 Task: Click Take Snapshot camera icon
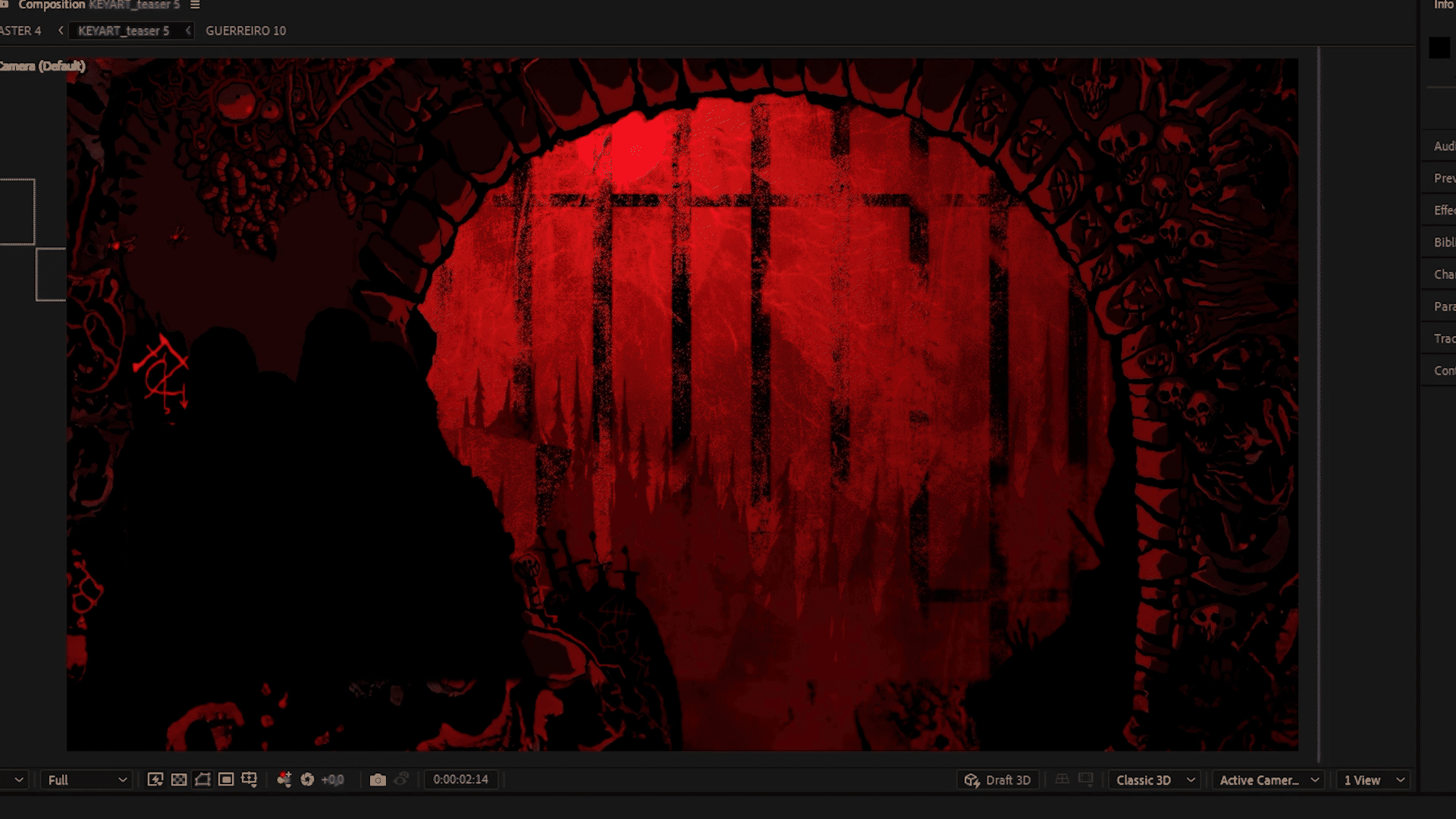[x=378, y=780]
